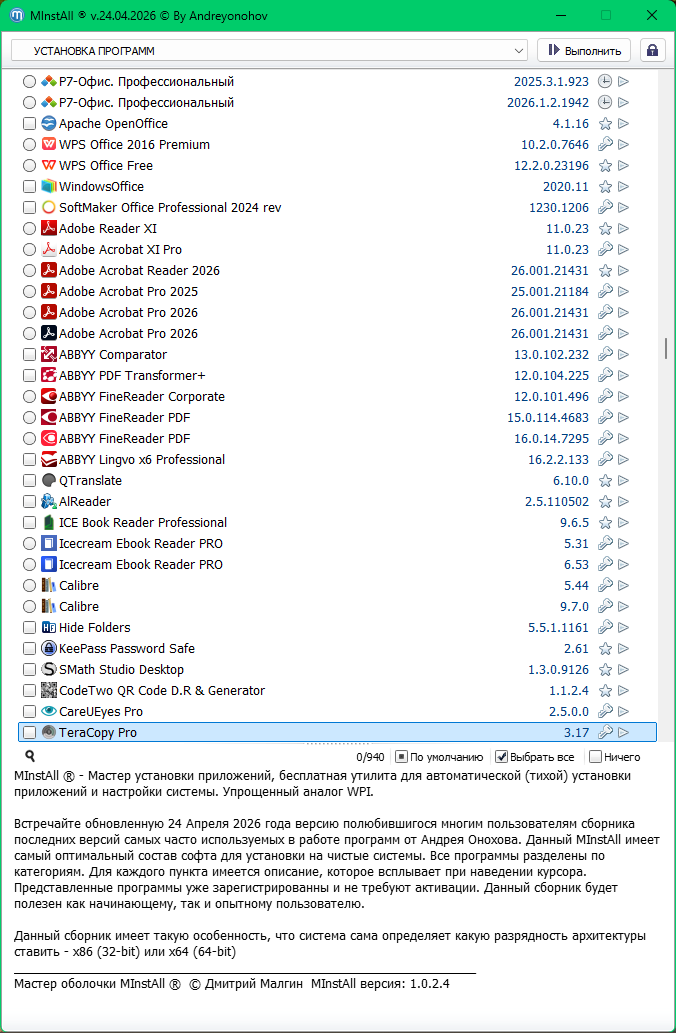
Task: Uncheck the 'Выбрать все' checkbox
Action: 502,757
